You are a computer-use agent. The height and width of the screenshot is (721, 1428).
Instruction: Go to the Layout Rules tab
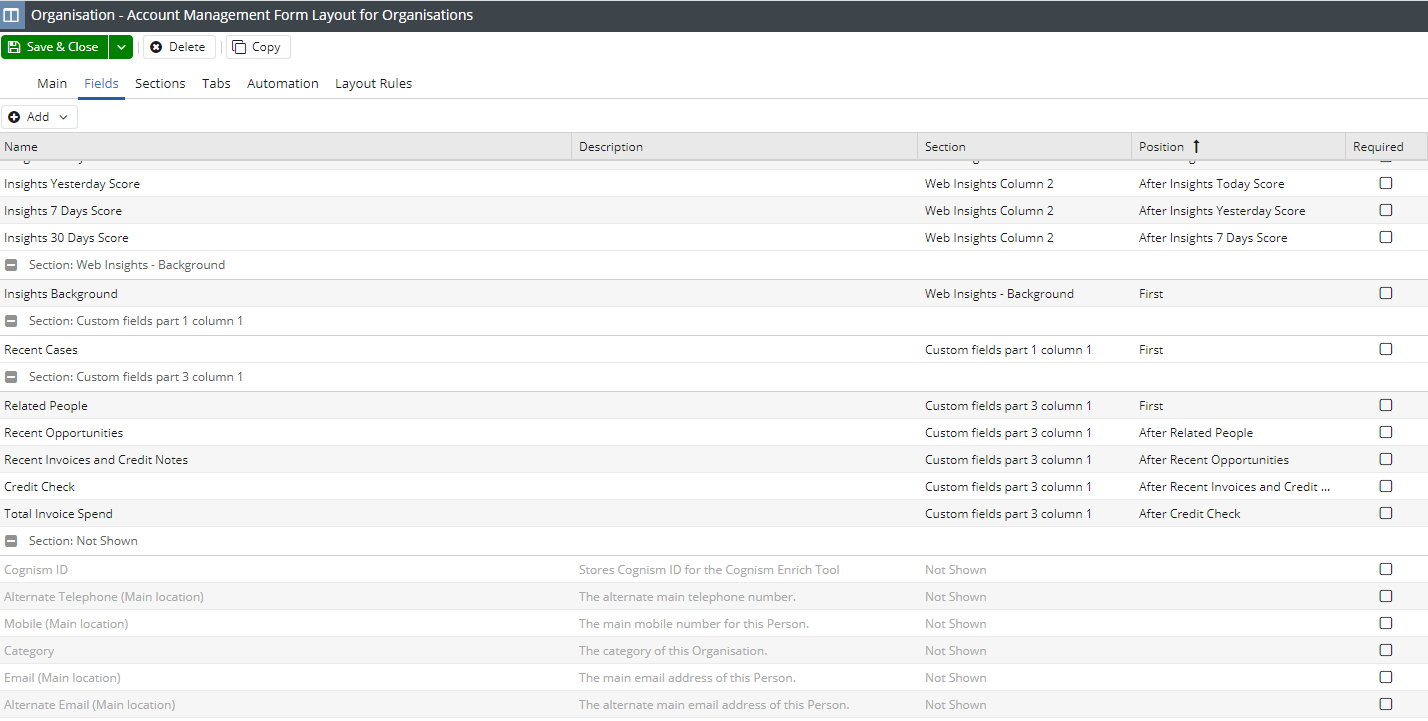[373, 83]
